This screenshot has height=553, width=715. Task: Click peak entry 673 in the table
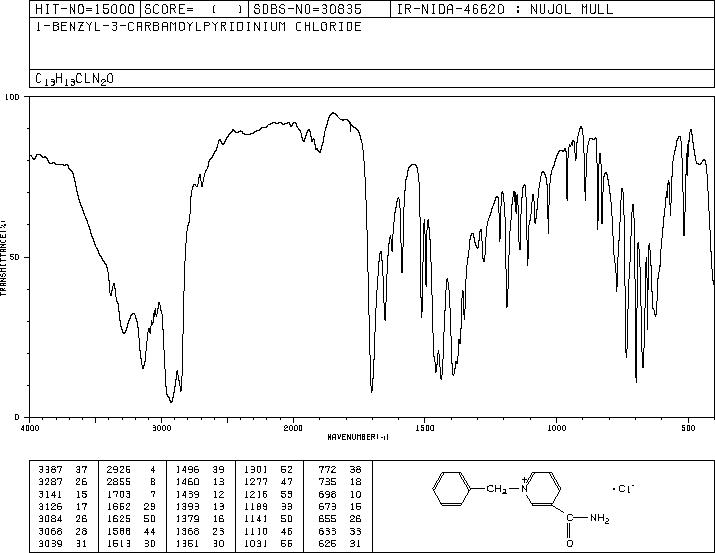(327, 506)
